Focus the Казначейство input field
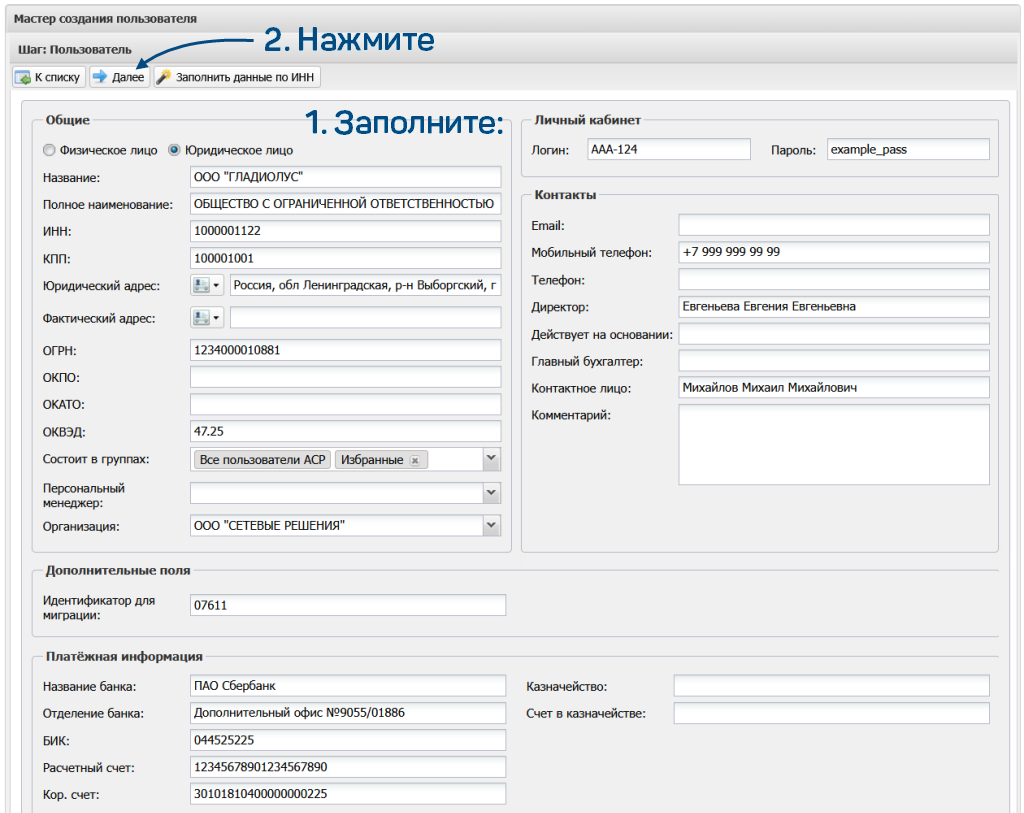The height and width of the screenshot is (813, 1024). point(831,686)
